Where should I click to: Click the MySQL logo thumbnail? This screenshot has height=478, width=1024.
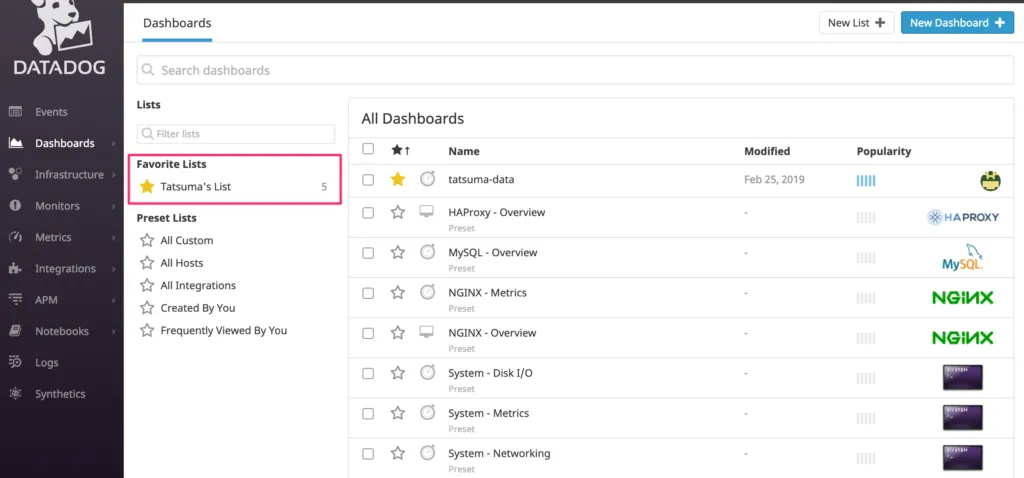pos(963,257)
